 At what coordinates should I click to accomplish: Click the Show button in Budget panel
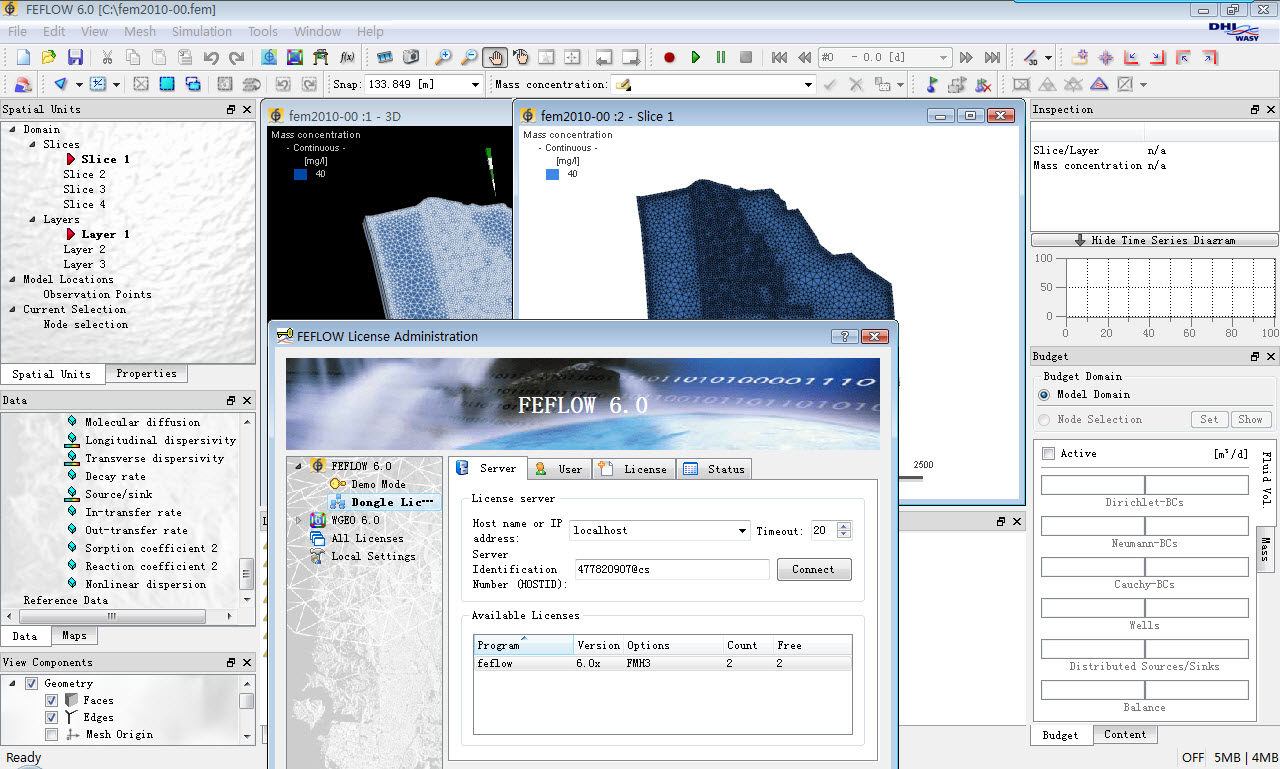[x=1251, y=420]
